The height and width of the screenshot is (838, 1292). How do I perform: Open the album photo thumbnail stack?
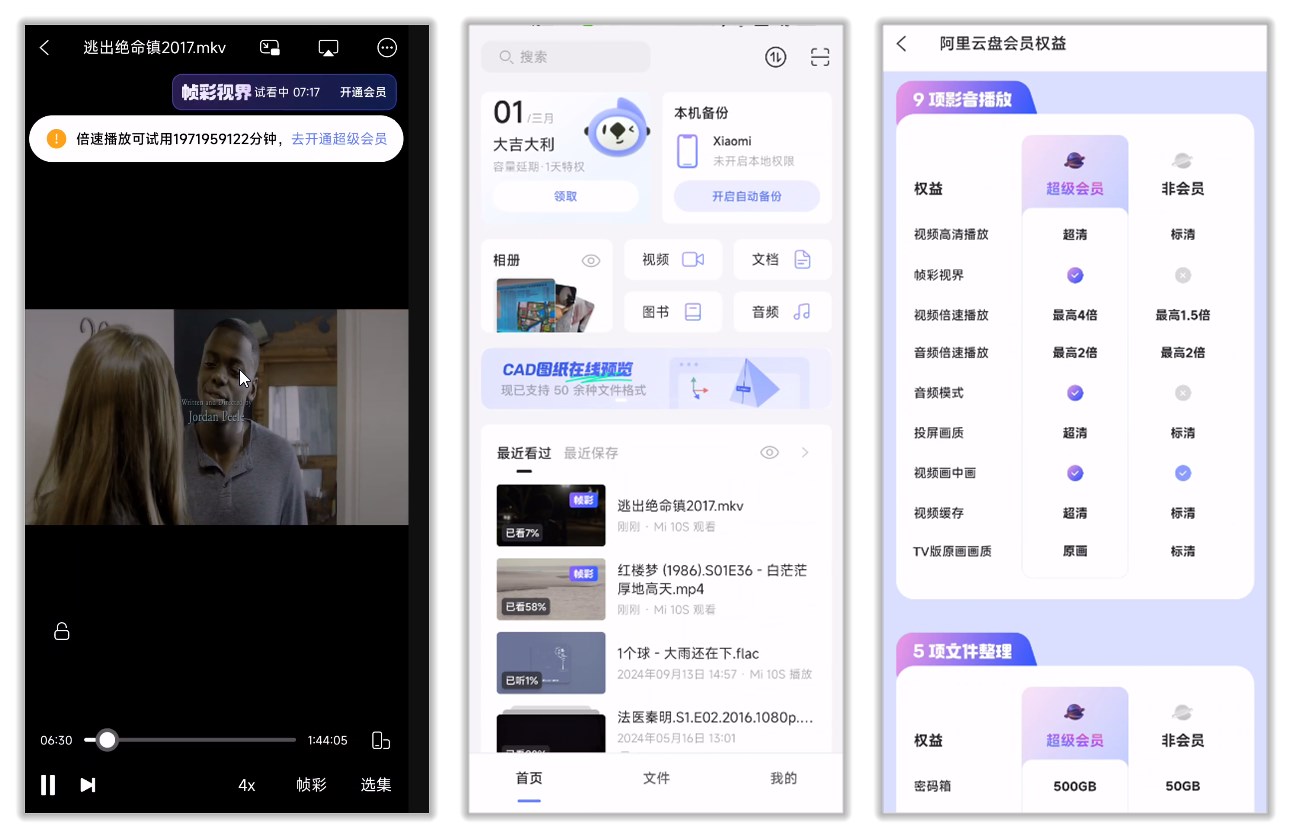click(544, 305)
